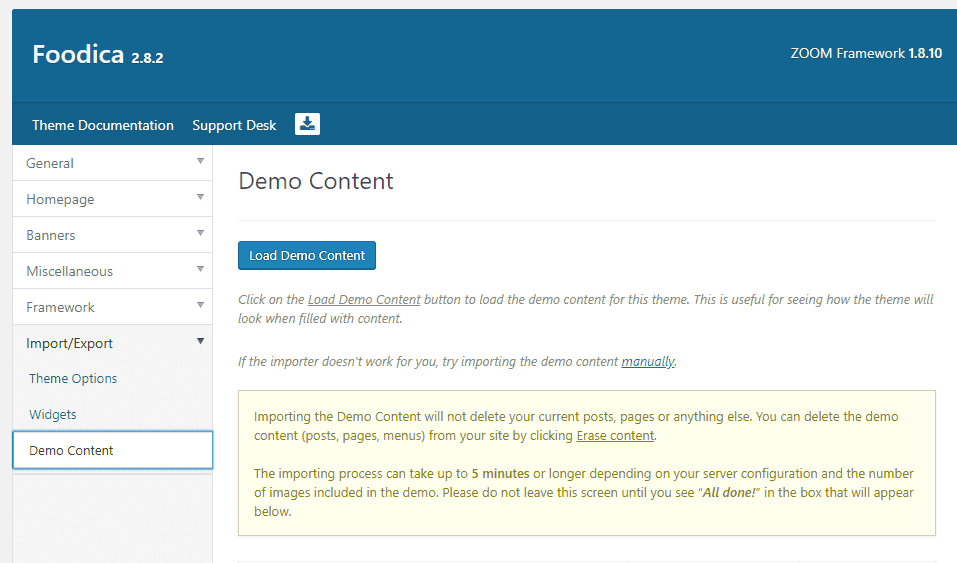Click the underlined Load Demo Content text link
The height and width of the screenshot is (563, 957).
coord(364,300)
